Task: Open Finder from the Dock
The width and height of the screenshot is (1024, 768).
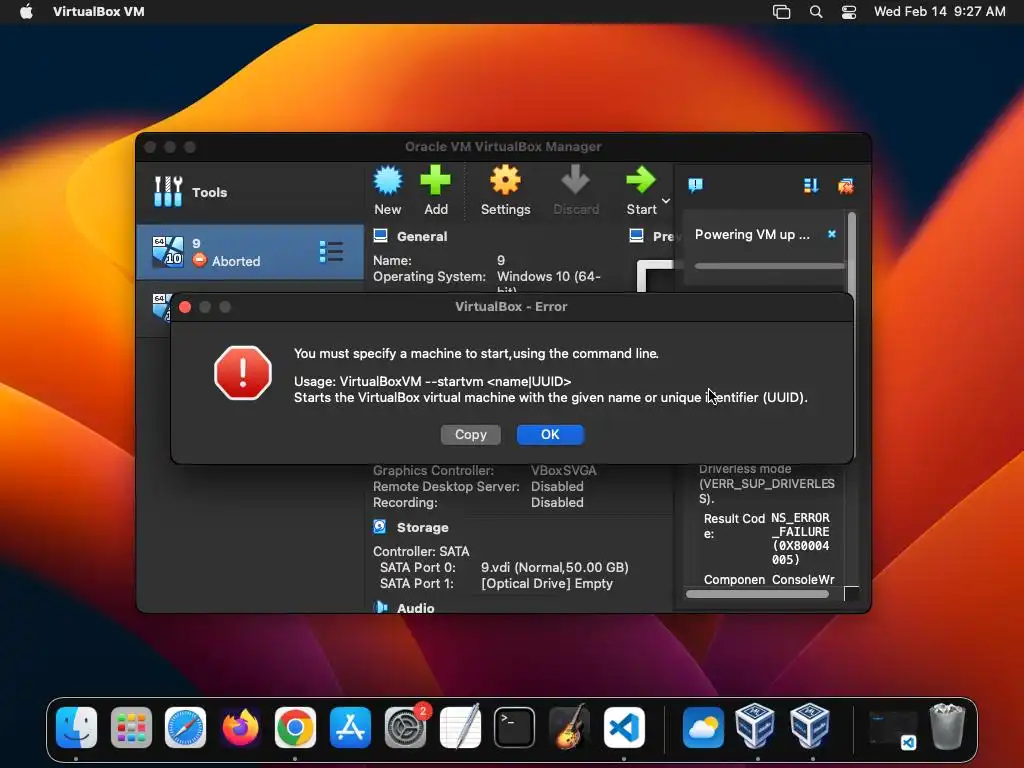Action: coord(76,727)
